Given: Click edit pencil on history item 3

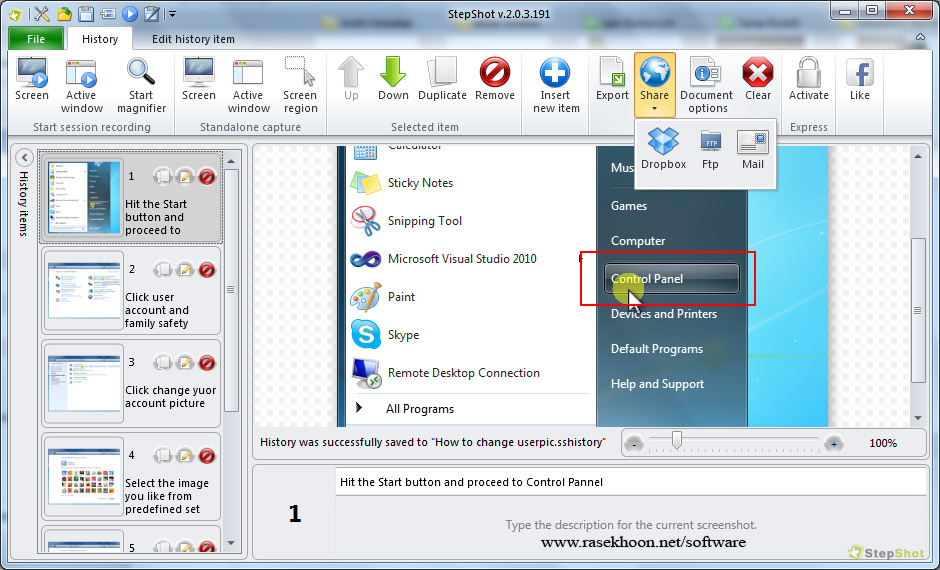Looking at the screenshot, I should tap(185, 362).
